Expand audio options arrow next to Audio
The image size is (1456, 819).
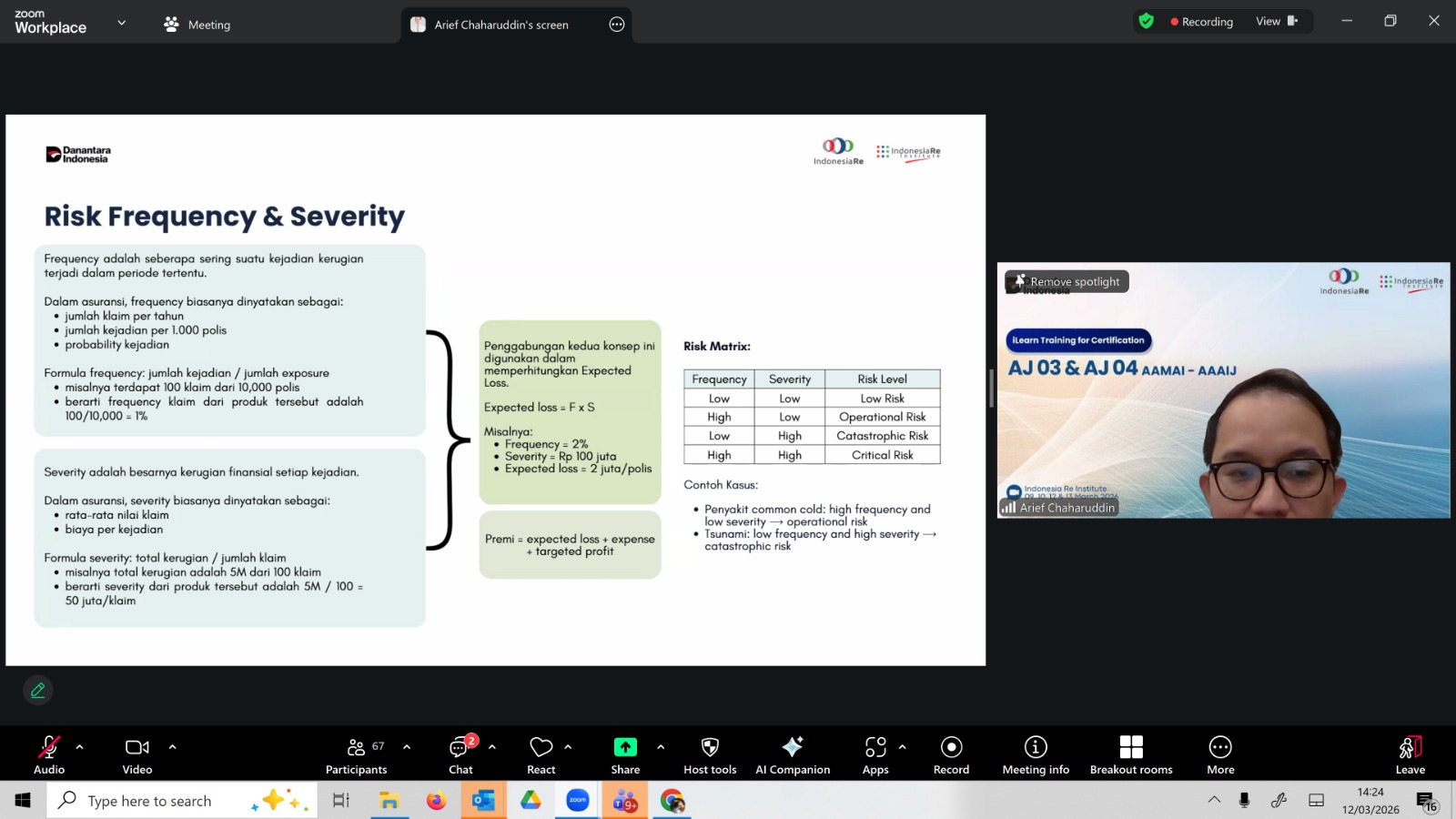80,747
